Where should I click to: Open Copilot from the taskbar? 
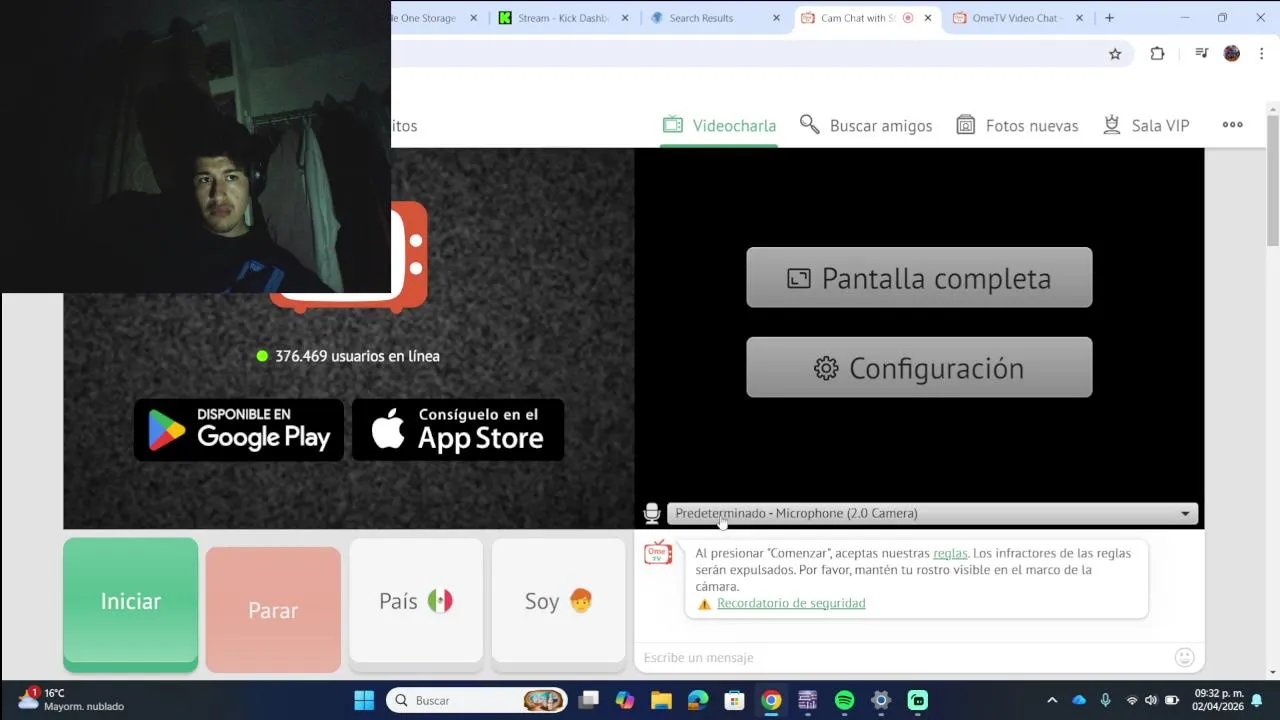[x=625, y=700]
